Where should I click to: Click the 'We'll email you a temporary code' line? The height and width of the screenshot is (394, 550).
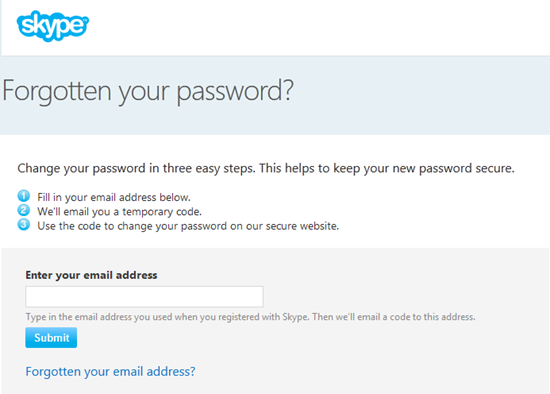pos(120,212)
